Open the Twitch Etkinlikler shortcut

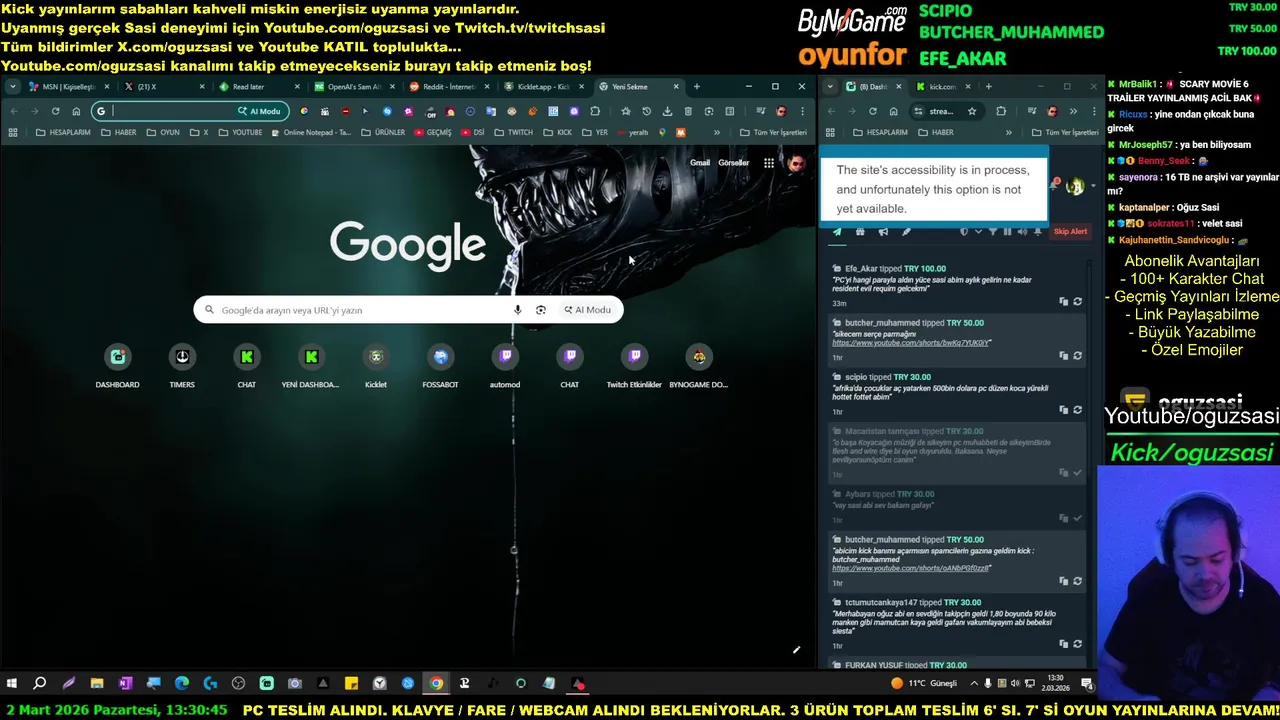point(634,366)
